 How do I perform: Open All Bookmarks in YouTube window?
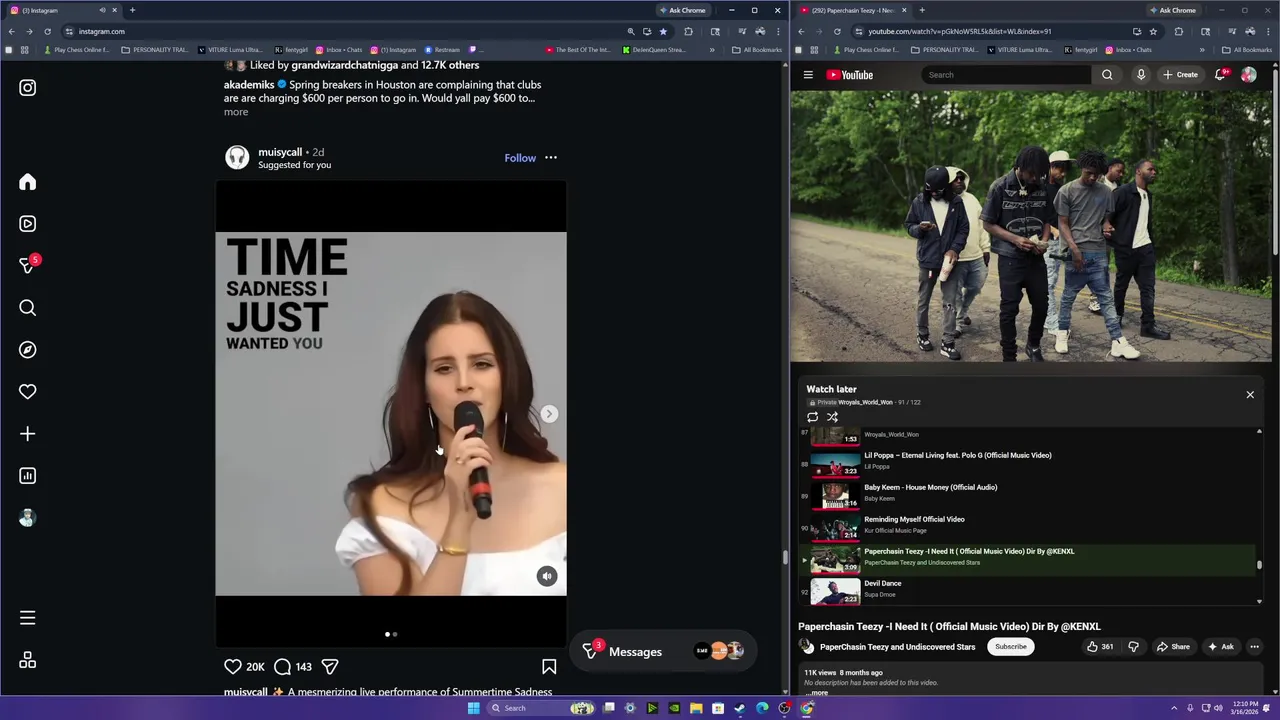(1247, 50)
